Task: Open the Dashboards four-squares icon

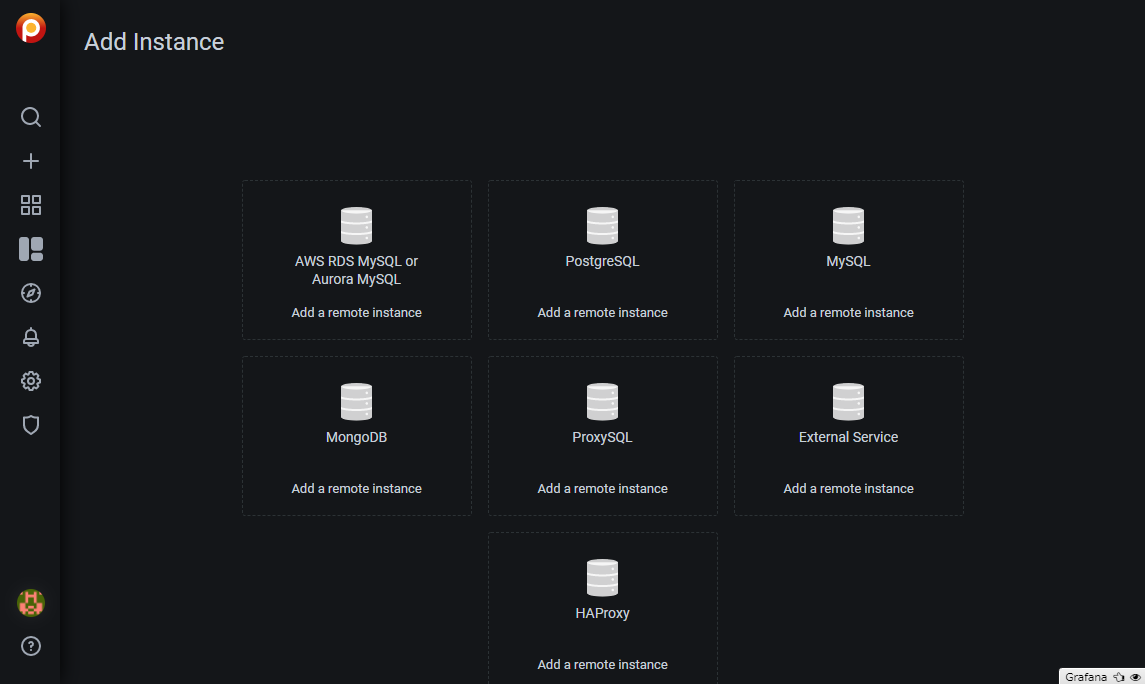Action: pos(31,205)
